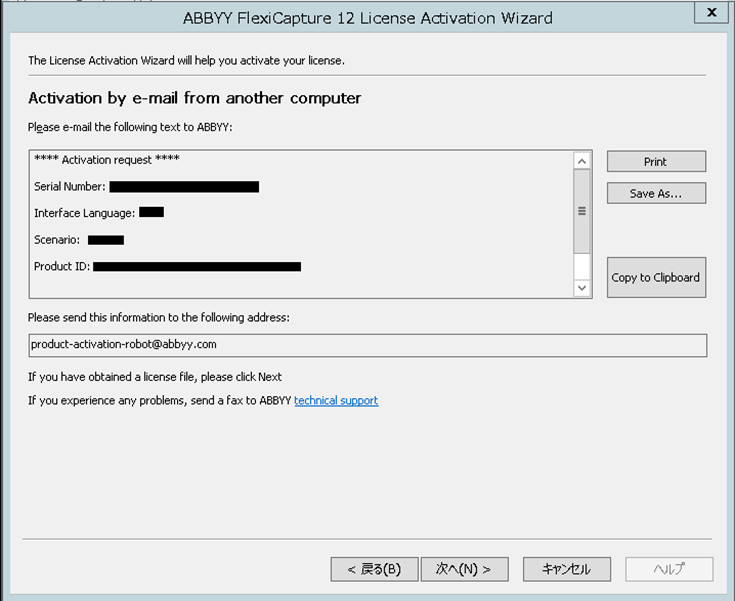Image resolution: width=735 pixels, height=601 pixels.
Task: Click the wizard title bar text
Action: click(368, 18)
